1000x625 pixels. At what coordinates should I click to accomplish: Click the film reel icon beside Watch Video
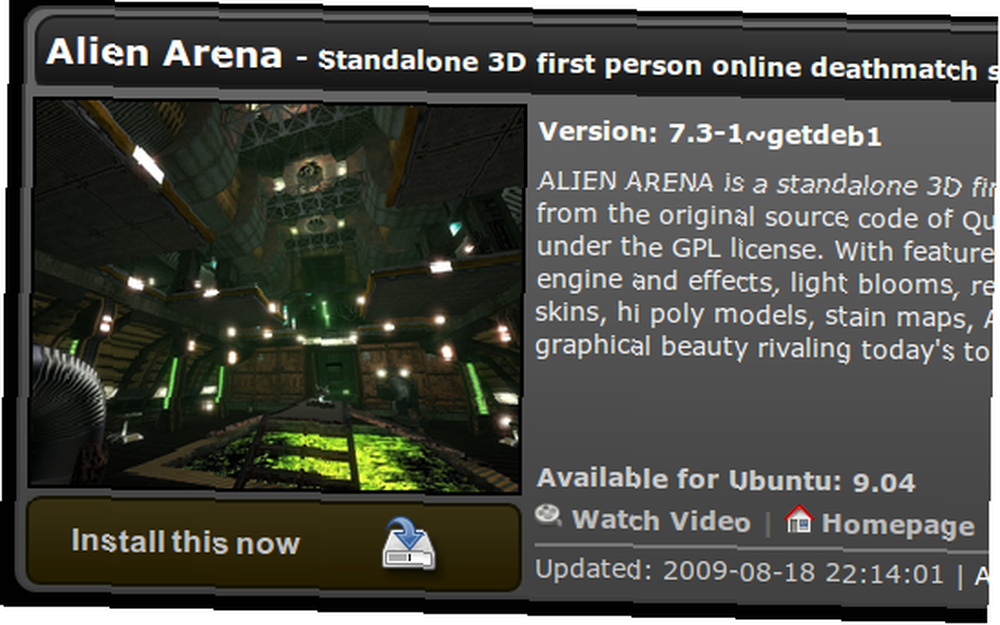(548, 515)
